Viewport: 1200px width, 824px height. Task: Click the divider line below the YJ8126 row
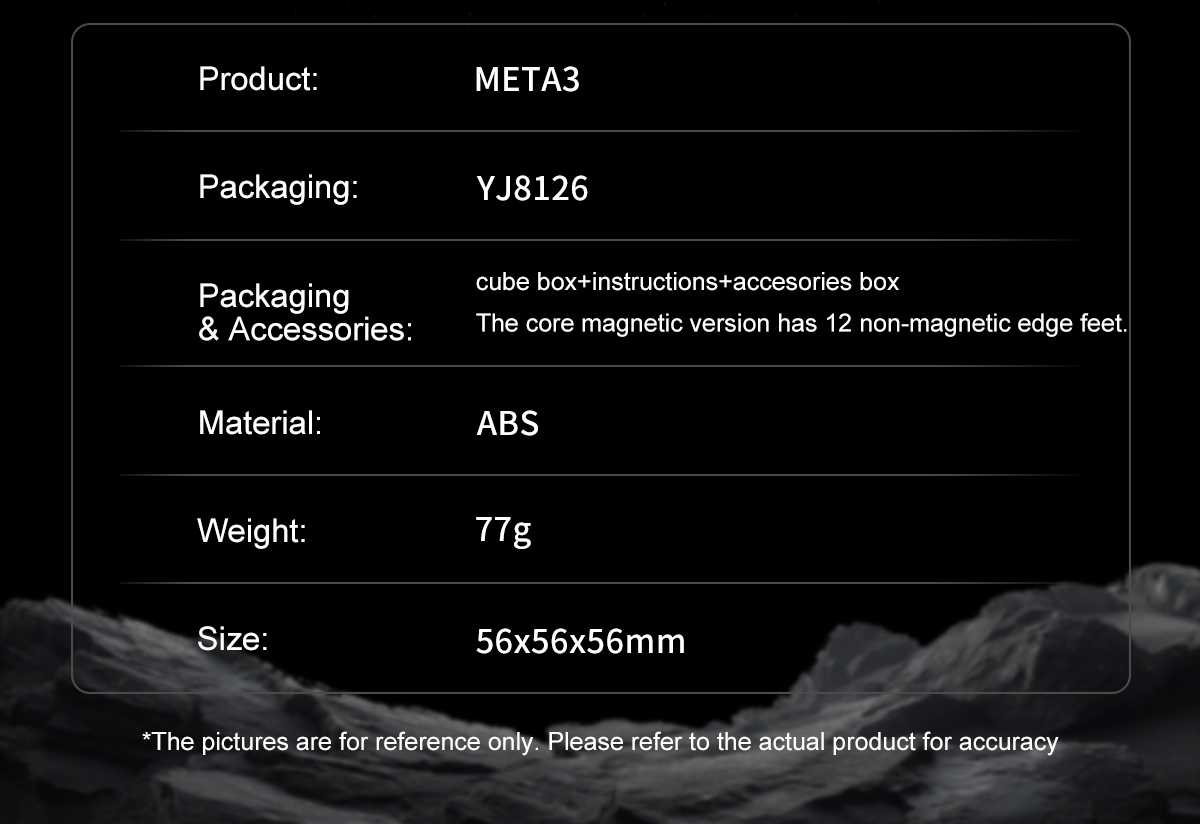pos(600,240)
